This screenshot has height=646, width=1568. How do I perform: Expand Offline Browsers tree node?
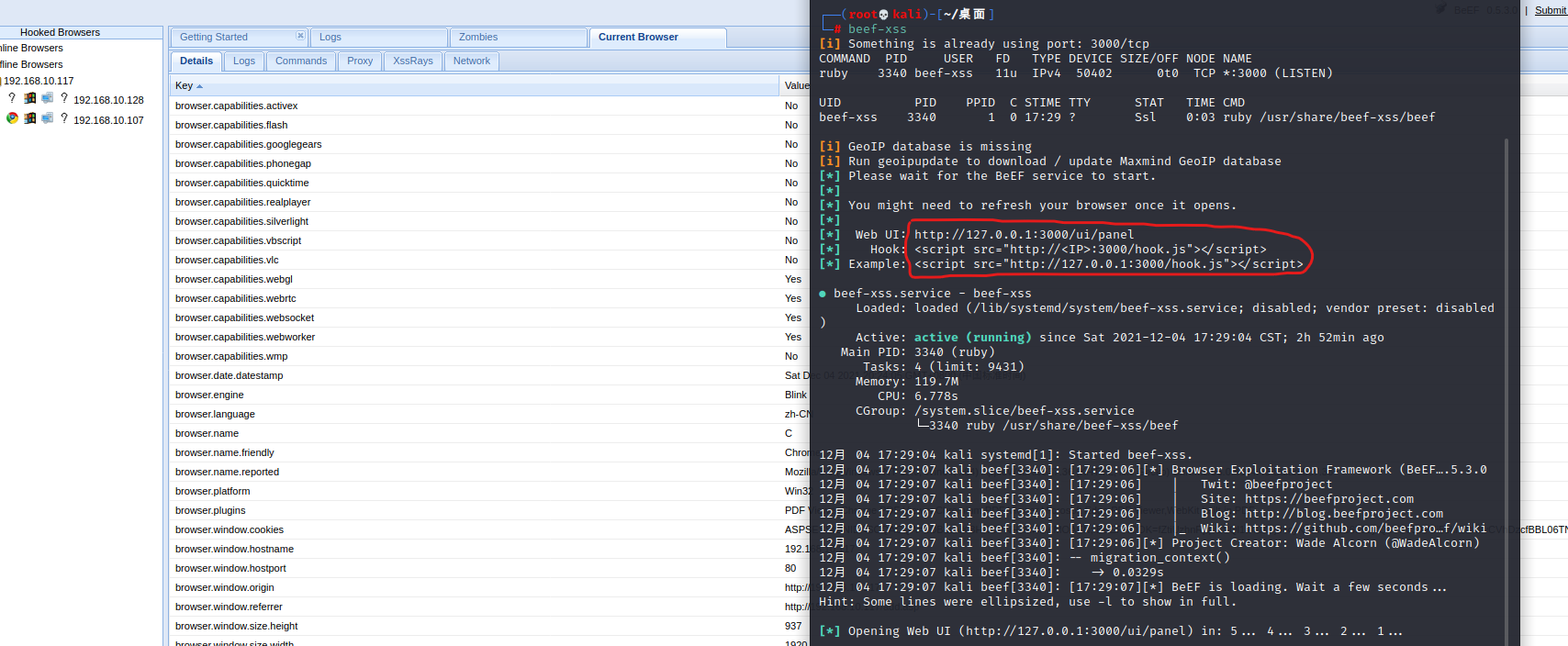pyautogui.click(x=31, y=64)
